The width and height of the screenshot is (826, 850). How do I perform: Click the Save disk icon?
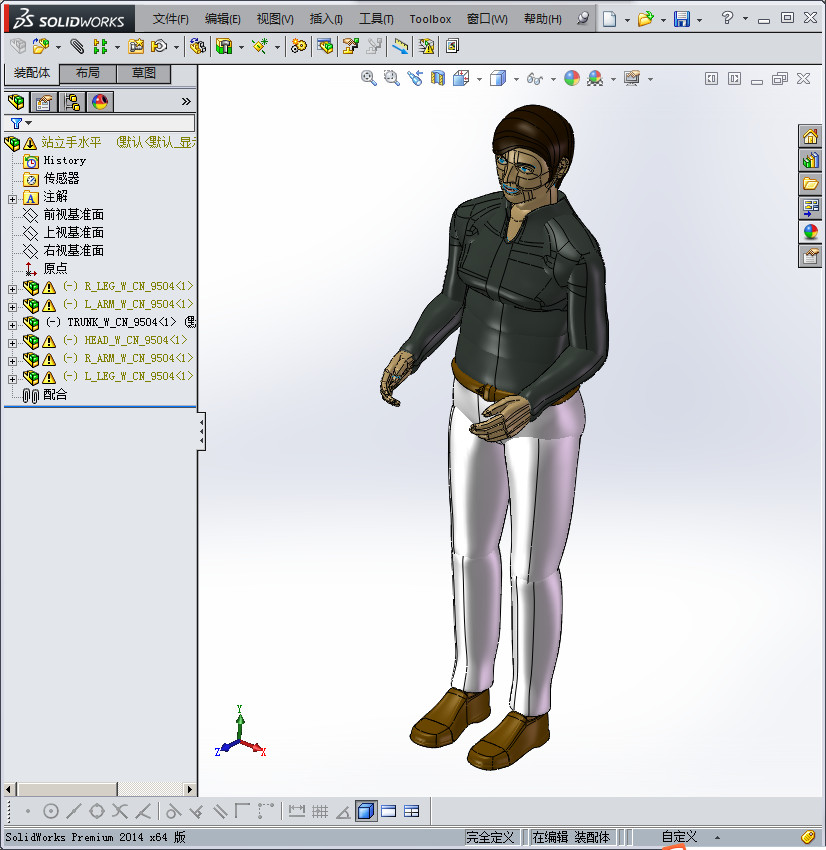[682, 19]
